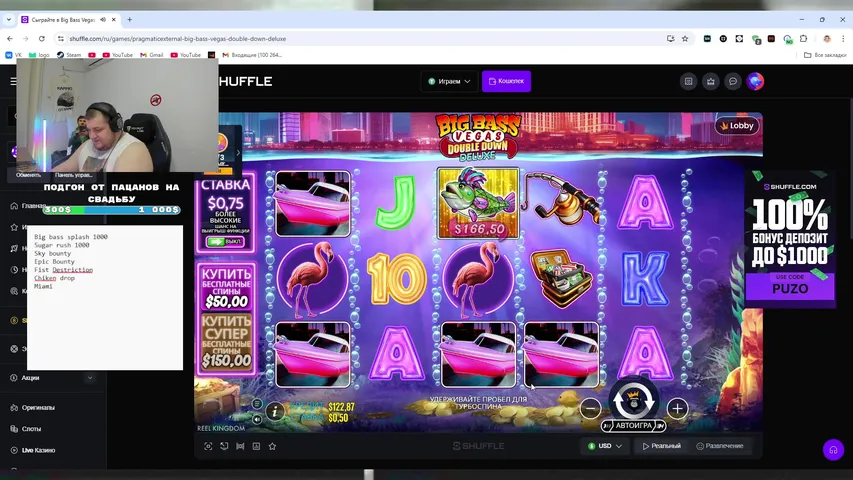Open the Все закладки folder
The image size is (853, 480).
coord(825,55)
